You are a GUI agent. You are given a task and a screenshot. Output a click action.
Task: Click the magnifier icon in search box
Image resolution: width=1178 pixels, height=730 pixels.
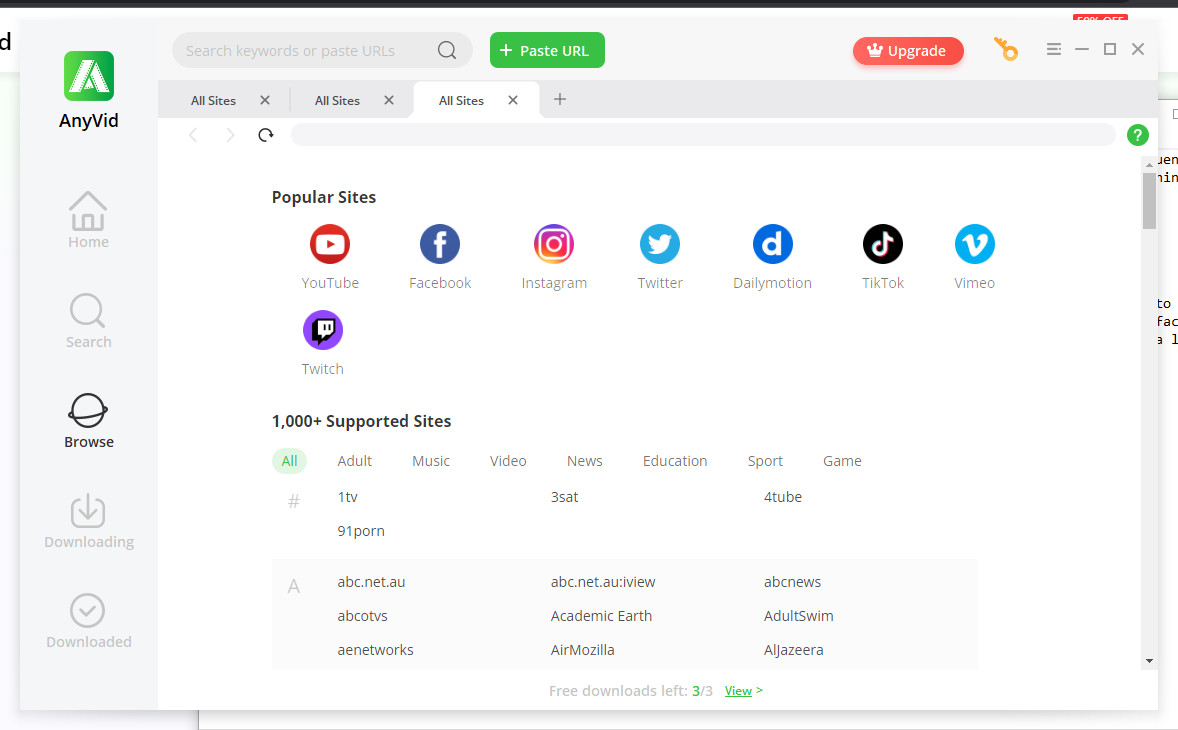pyautogui.click(x=447, y=50)
